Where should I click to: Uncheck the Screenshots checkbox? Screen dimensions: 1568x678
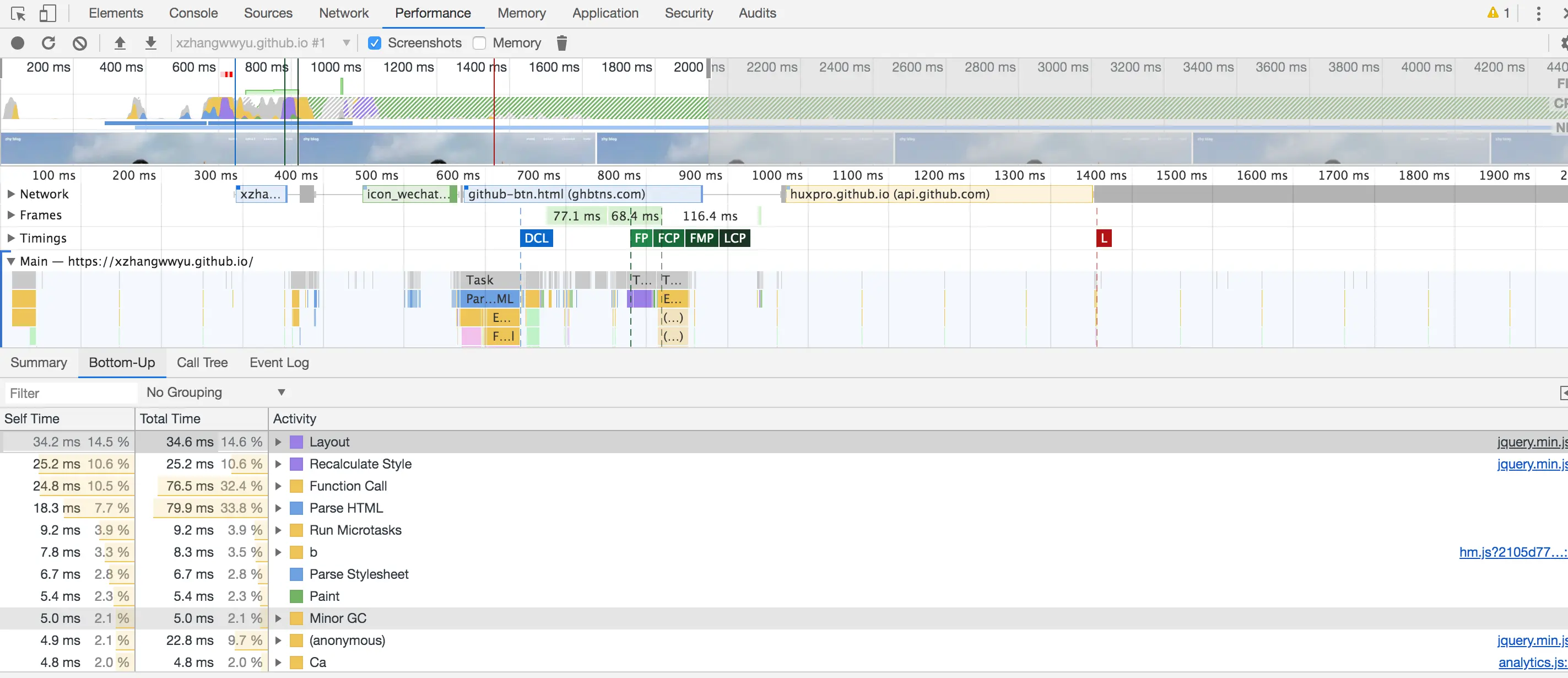coord(374,42)
